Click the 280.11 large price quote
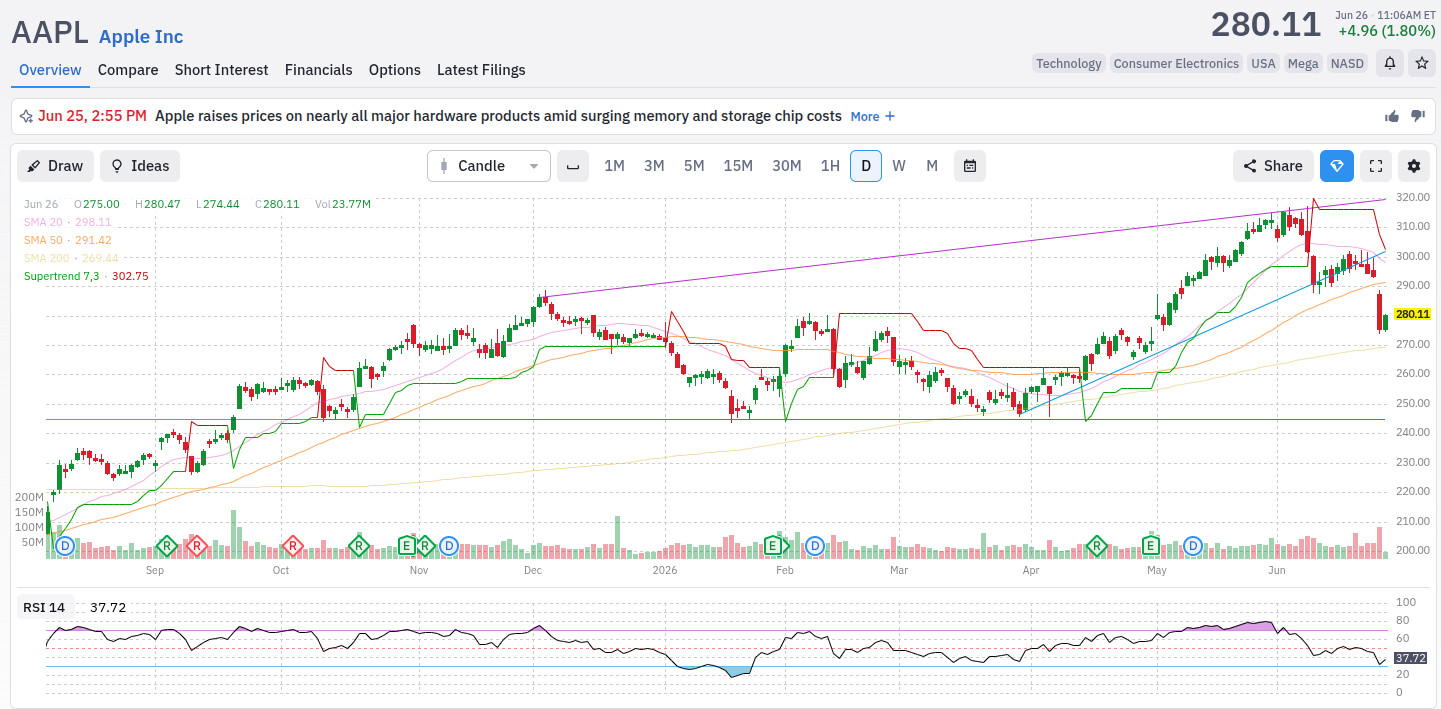The width and height of the screenshot is (1441, 709). click(1266, 25)
